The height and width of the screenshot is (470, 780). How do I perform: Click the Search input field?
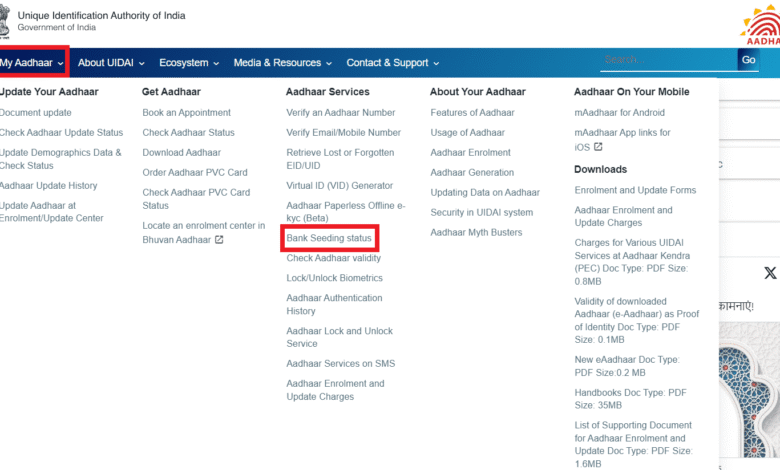click(x=668, y=60)
